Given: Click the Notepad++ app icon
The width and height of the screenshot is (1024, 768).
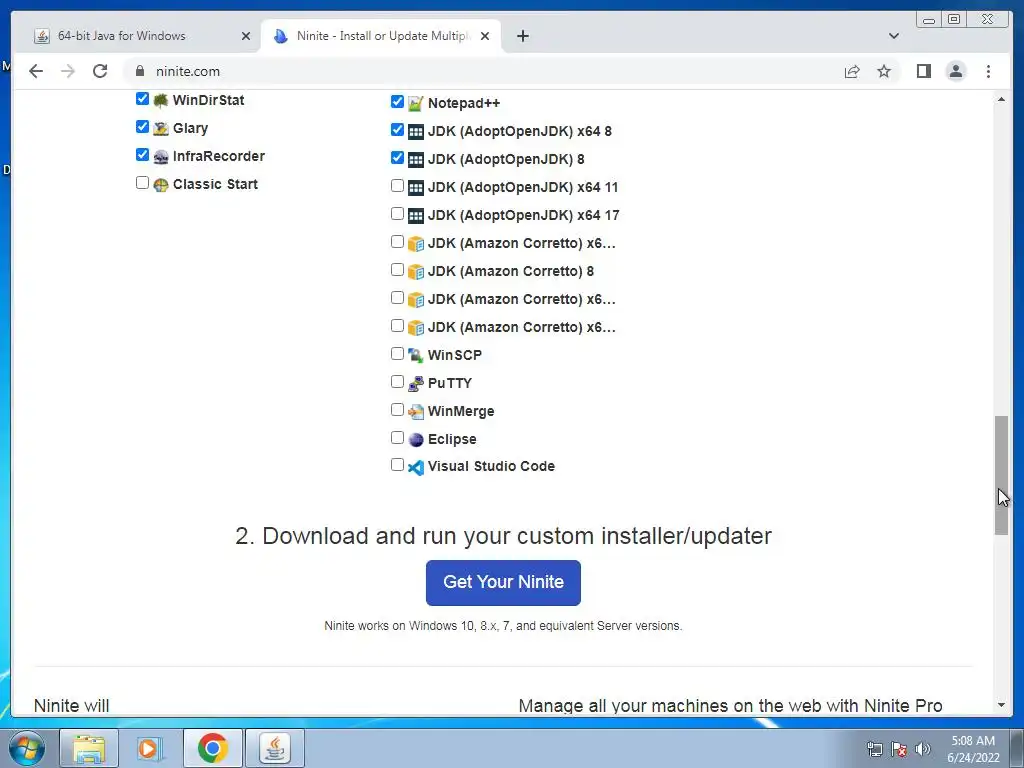Looking at the screenshot, I should (x=416, y=103).
